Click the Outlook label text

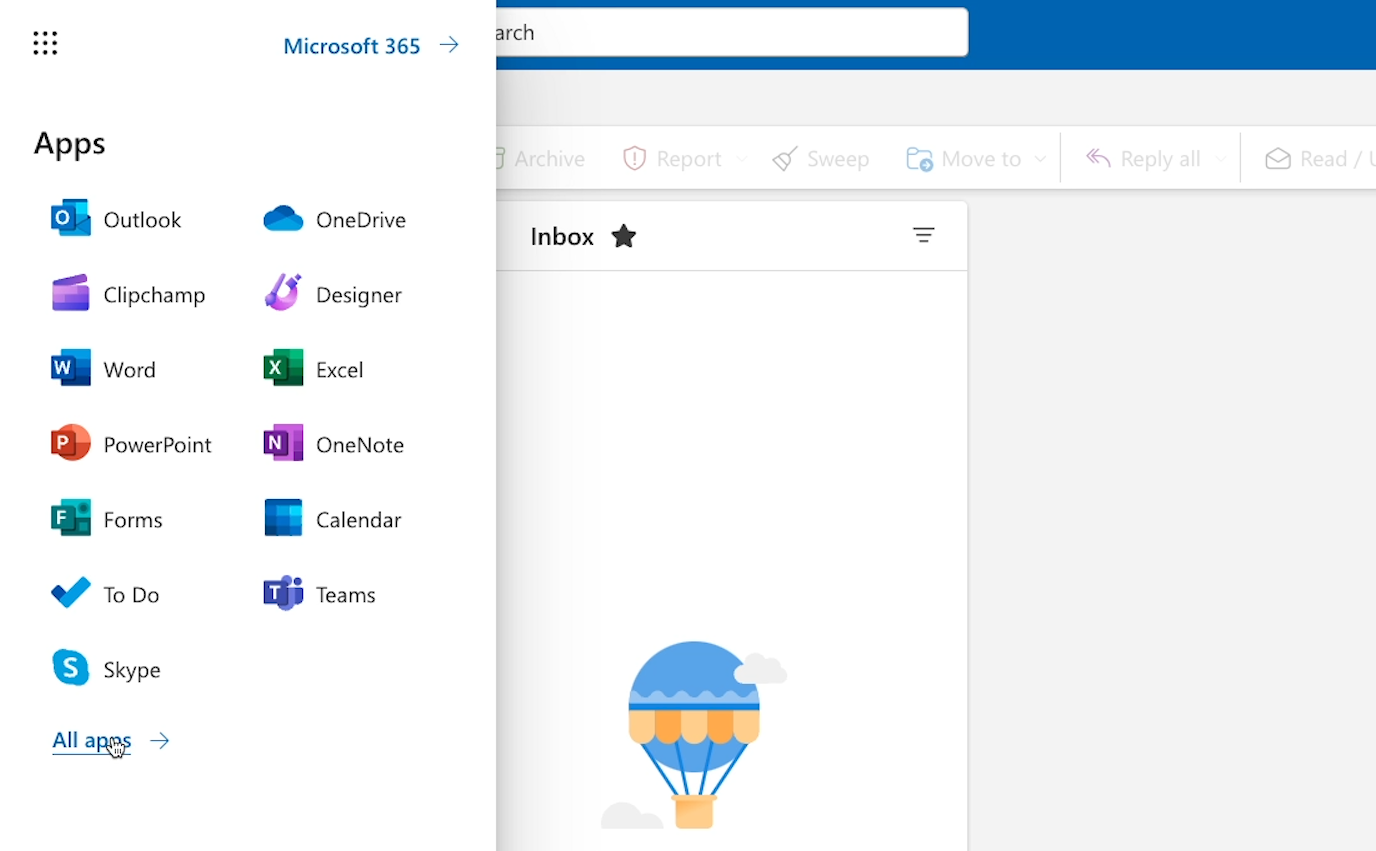[142, 220]
